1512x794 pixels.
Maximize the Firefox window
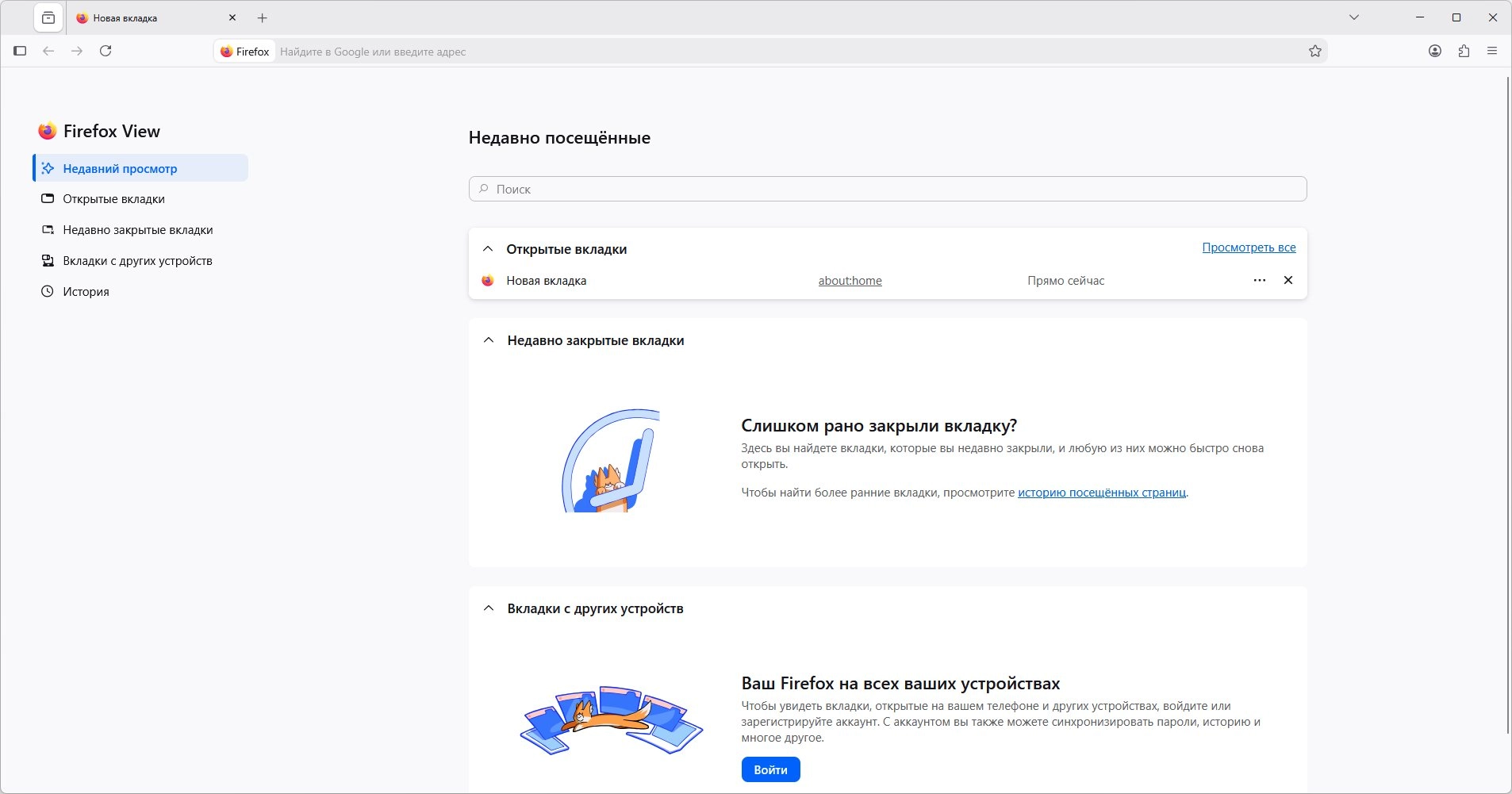pyautogui.click(x=1456, y=17)
